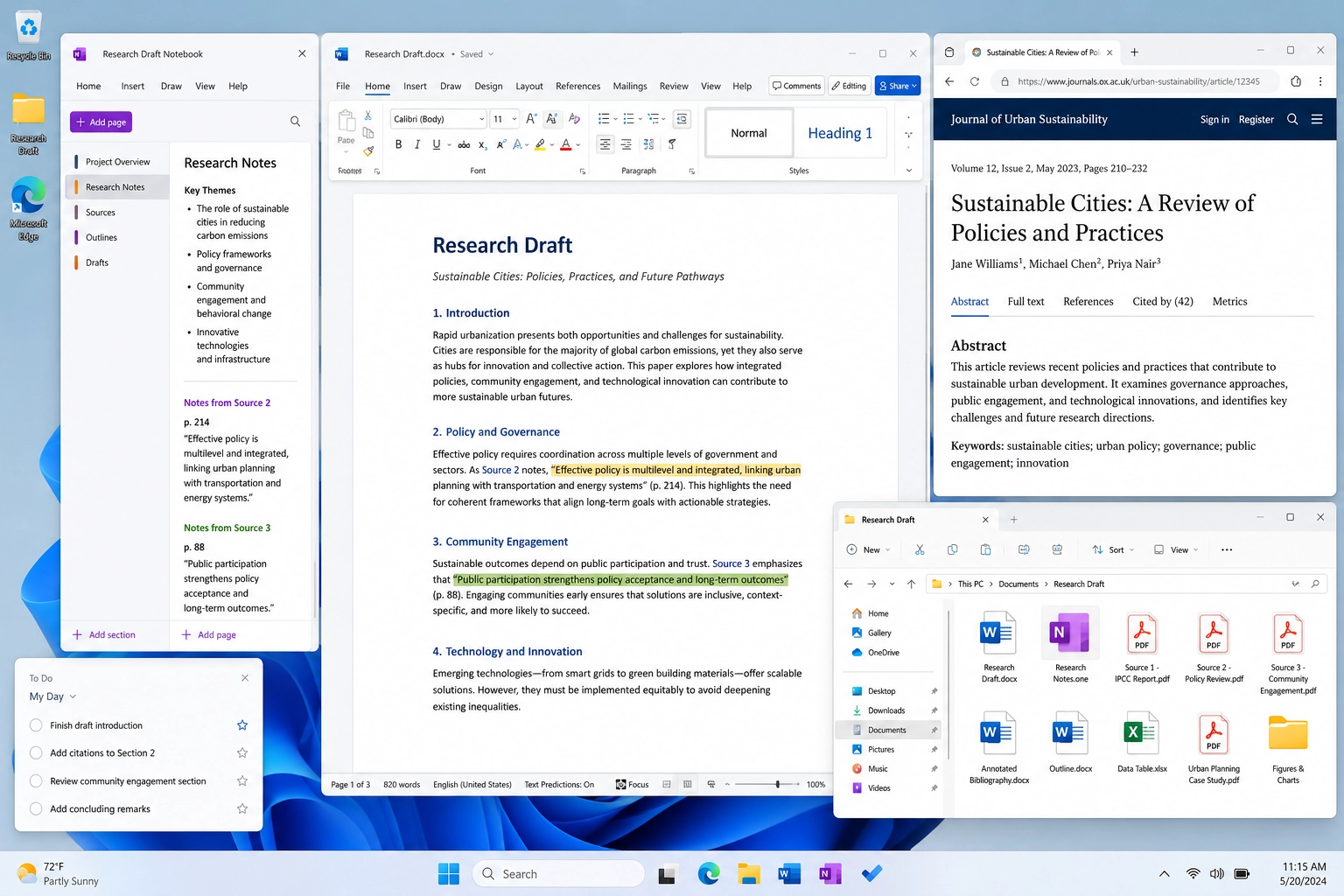The height and width of the screenshot is (896, 1344).
Task: Click the Show paragraph marks icon
Action: (672, 144)
